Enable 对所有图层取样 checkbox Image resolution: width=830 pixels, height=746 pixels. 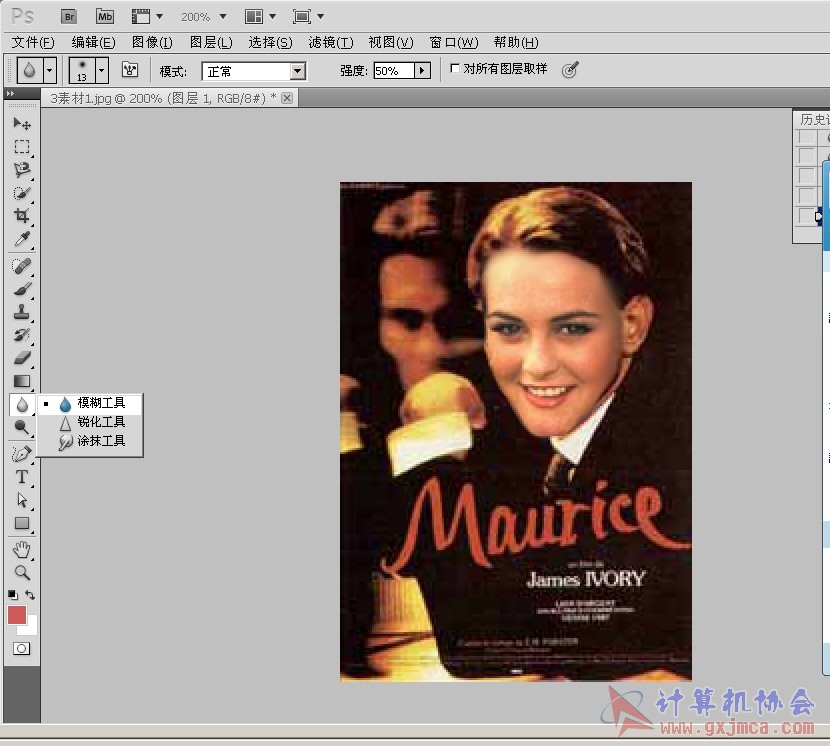pos(454,68)
